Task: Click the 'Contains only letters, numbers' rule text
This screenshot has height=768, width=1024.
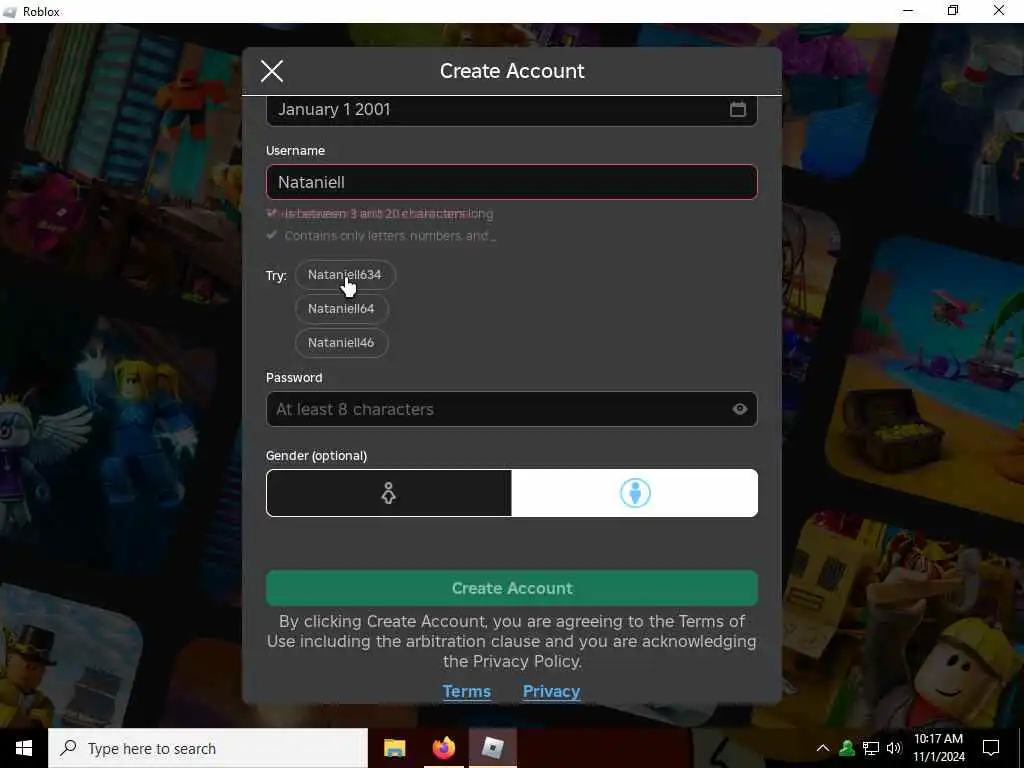Action: coord(390,236)
